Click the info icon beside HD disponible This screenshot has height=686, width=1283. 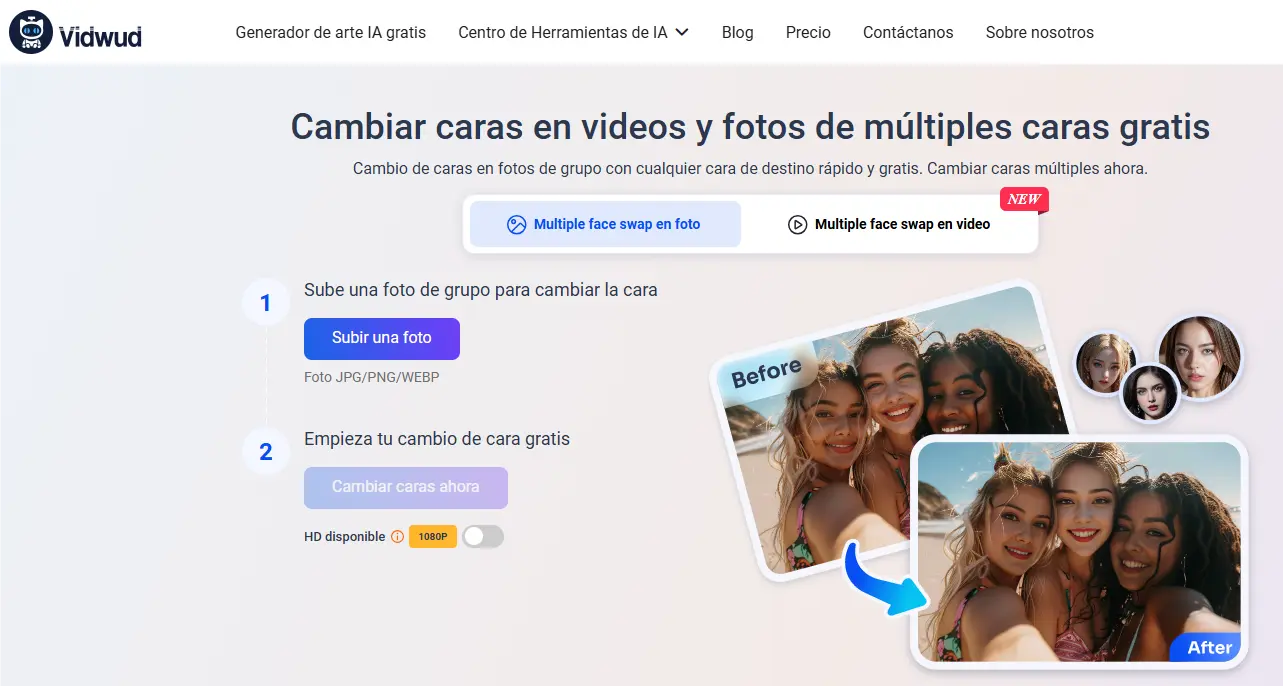397,537
